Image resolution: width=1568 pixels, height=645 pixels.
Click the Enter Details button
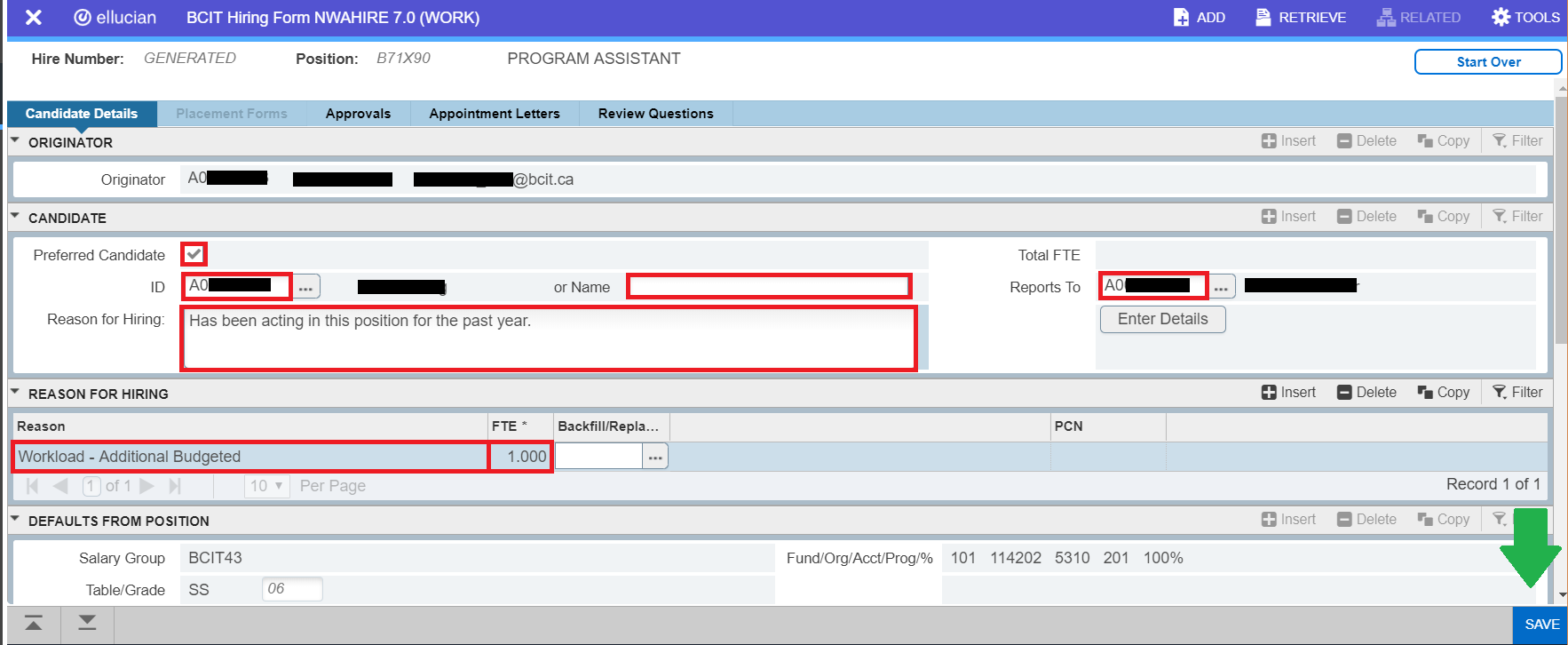(1163, 319)
